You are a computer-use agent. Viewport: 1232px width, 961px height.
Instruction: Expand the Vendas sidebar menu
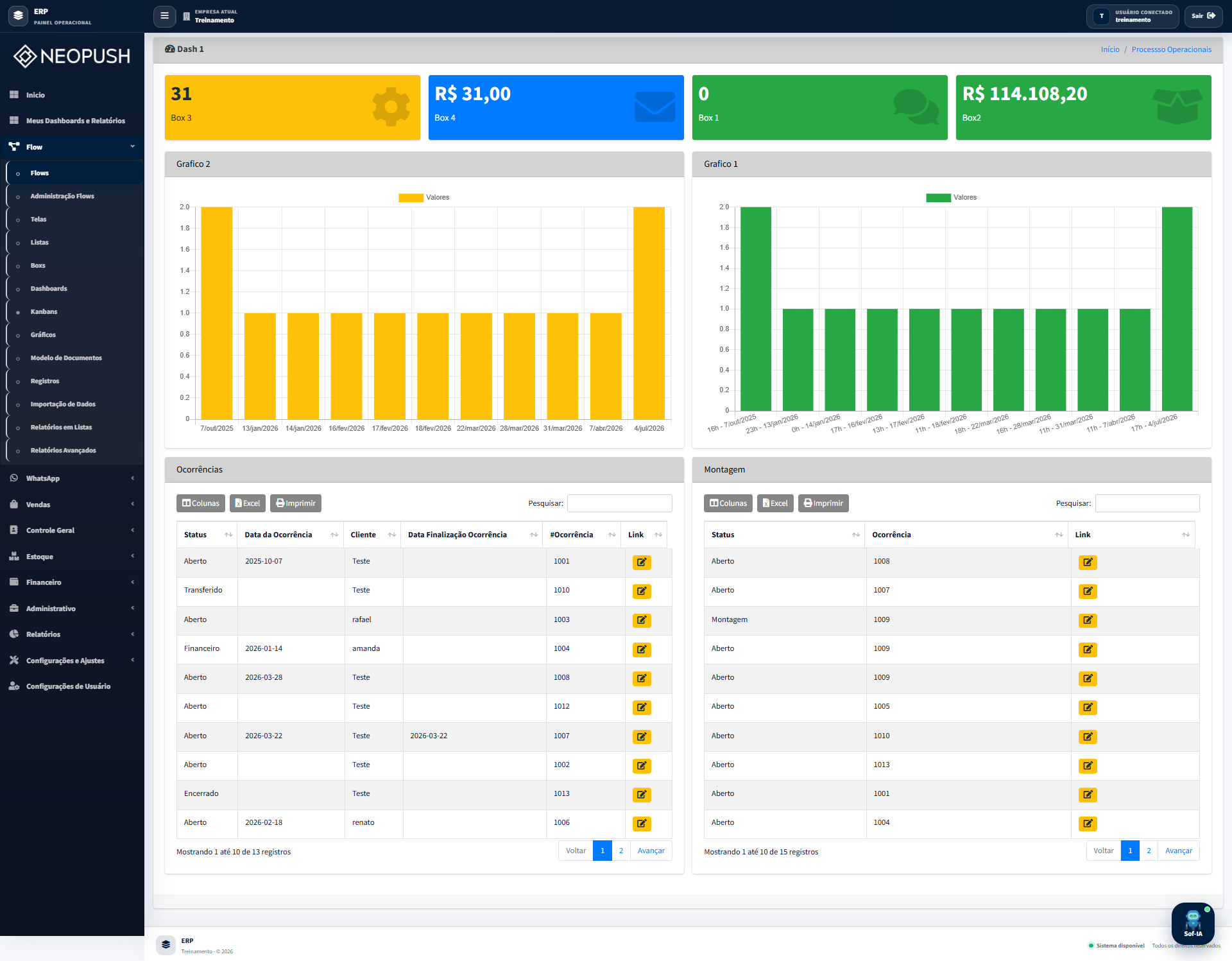72,505
